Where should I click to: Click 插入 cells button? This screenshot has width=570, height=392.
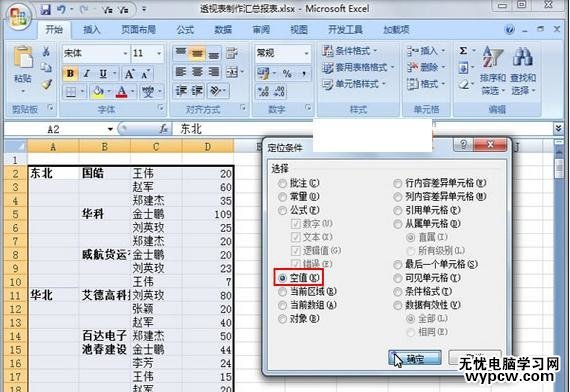(426, 51)
